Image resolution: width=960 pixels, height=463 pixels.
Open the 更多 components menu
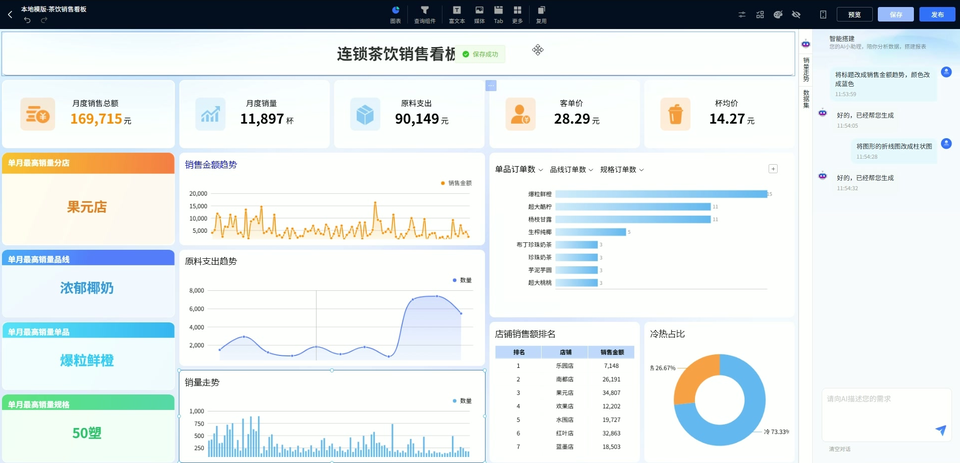pyautogui.click(x=517, y=14)
